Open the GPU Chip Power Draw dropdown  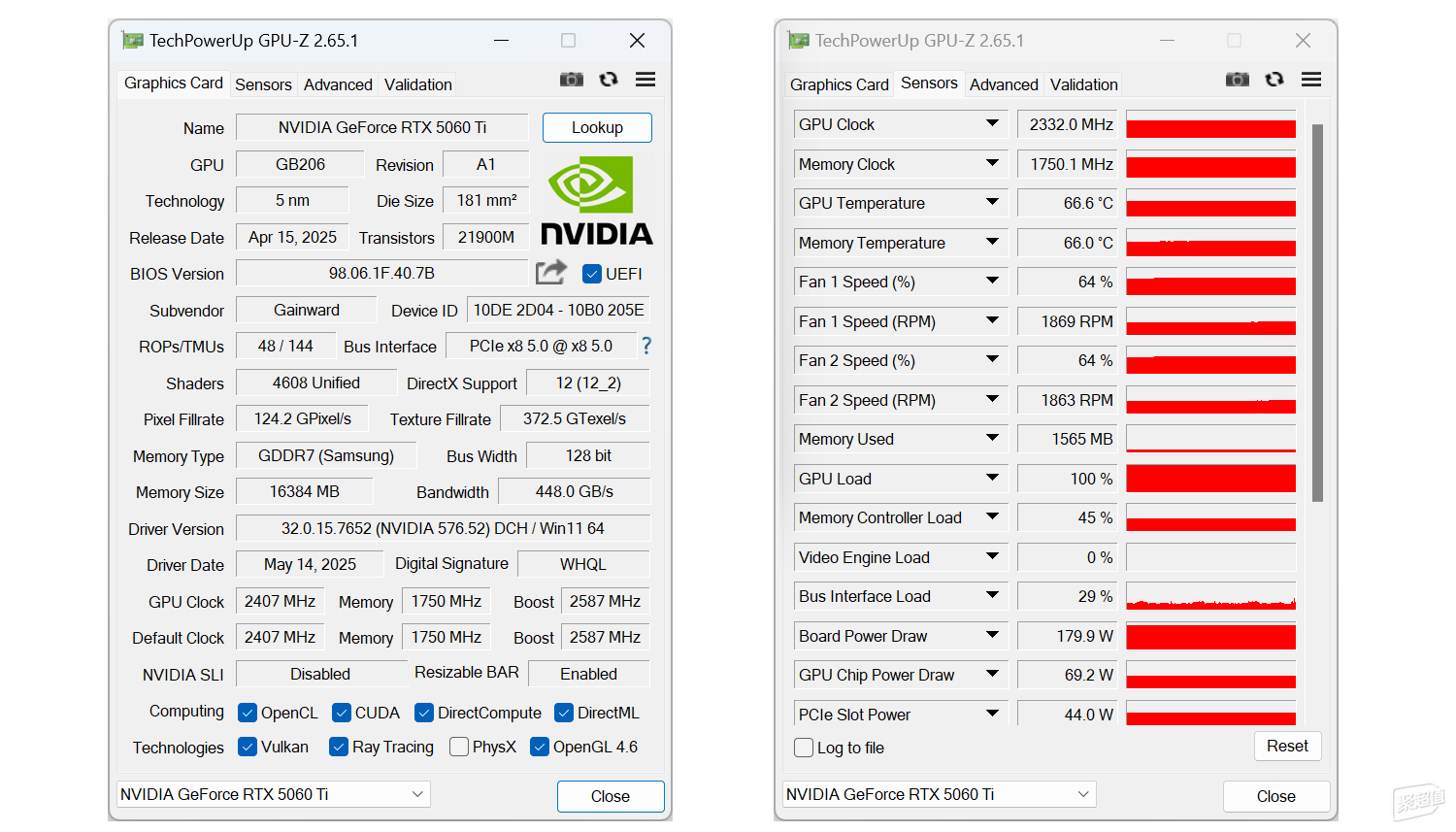(992, 675)
